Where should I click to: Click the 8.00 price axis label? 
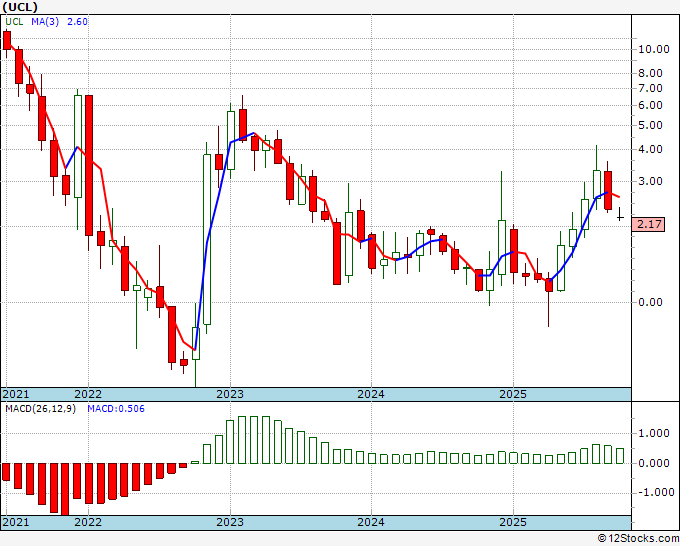[650, 73]
